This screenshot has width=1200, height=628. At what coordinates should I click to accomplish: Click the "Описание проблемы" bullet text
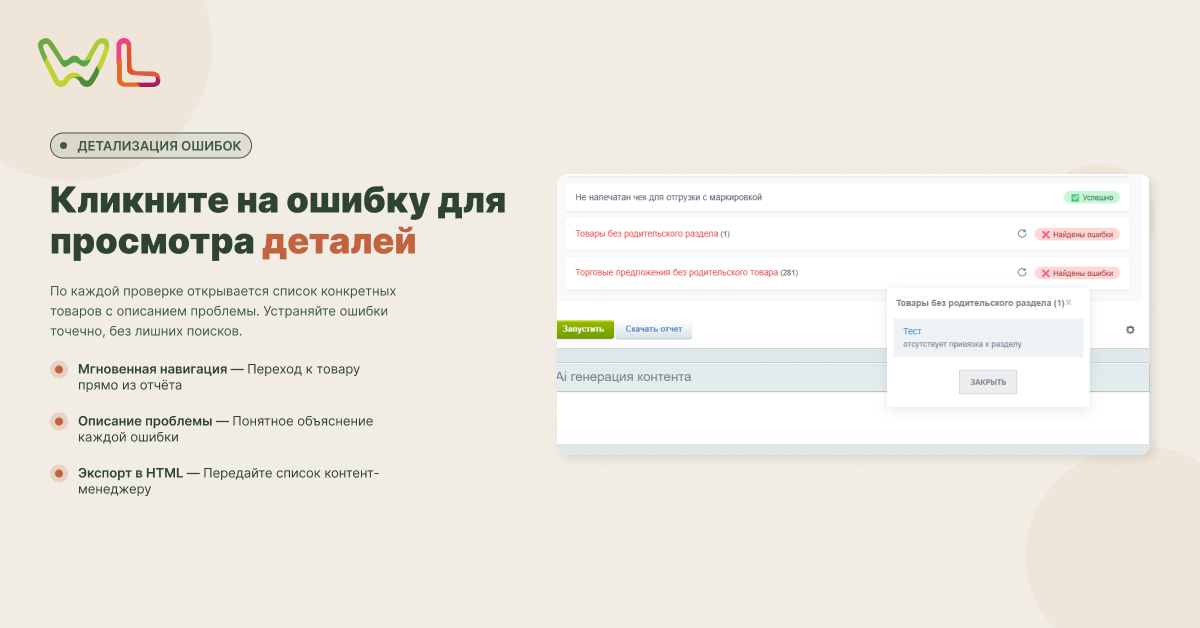pos(145,421)
